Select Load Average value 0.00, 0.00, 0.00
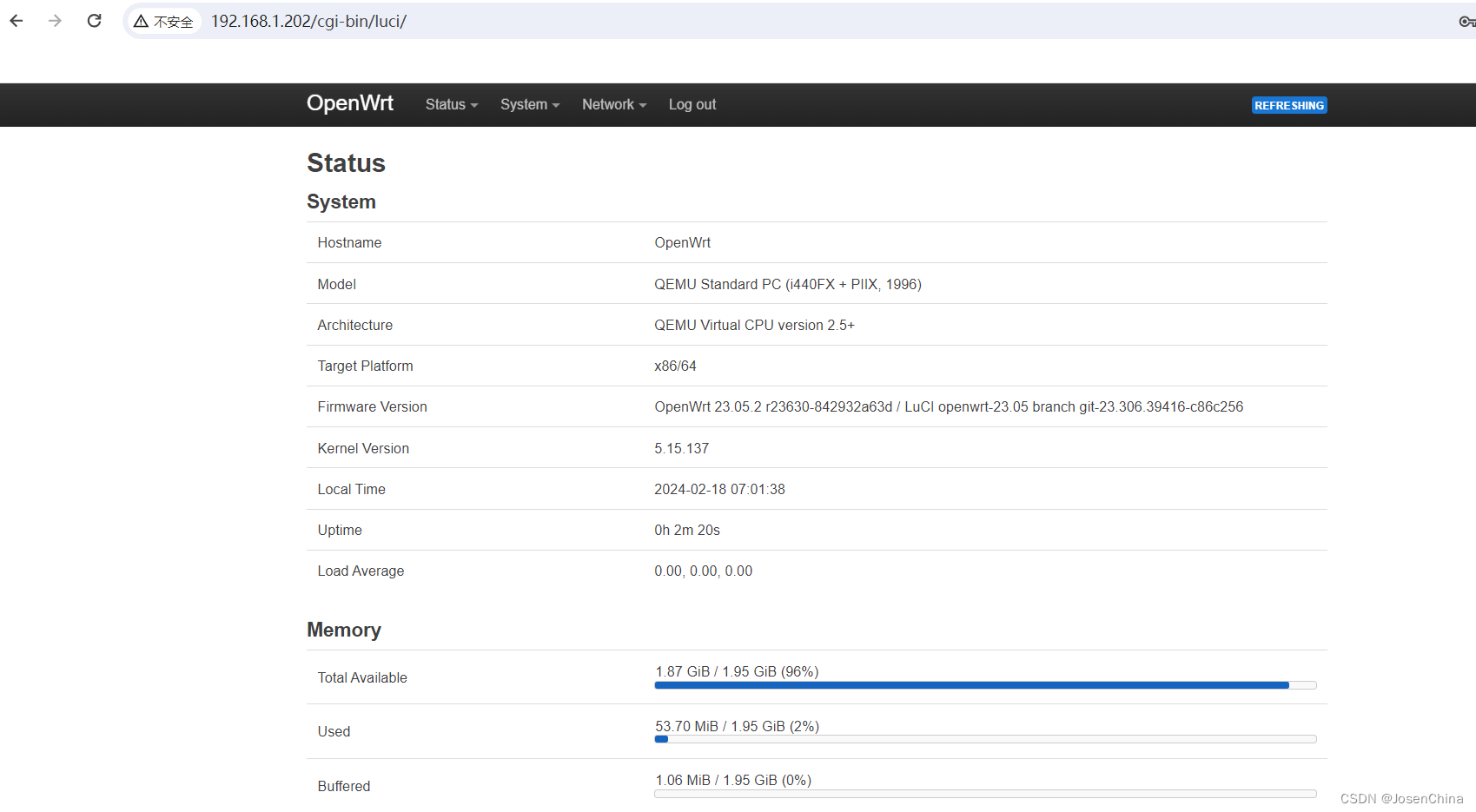The image size is (1476, 812). [703, 571]
